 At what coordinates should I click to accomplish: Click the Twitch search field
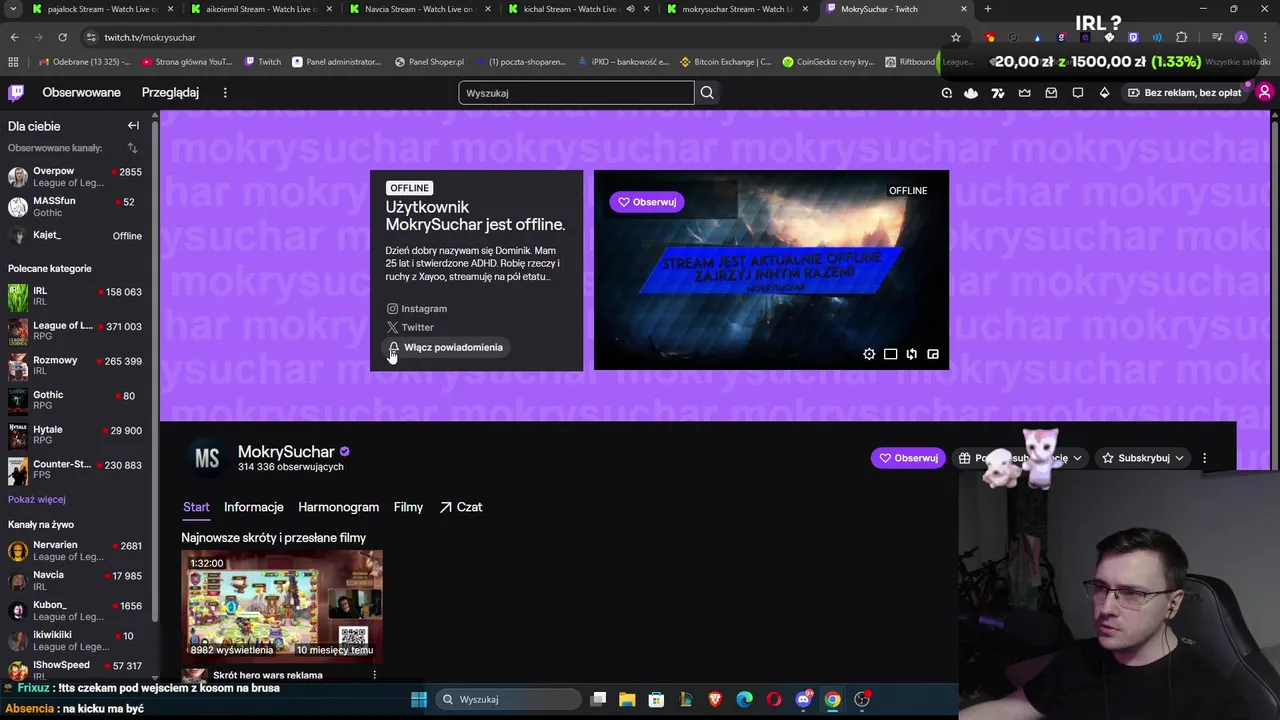click(576, 93)
